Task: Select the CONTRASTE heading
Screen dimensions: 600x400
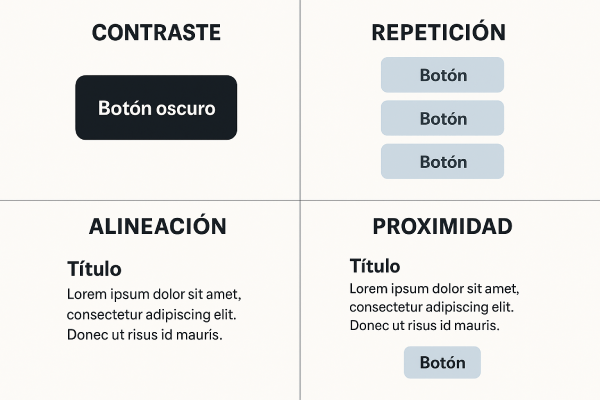Action: 156,33
